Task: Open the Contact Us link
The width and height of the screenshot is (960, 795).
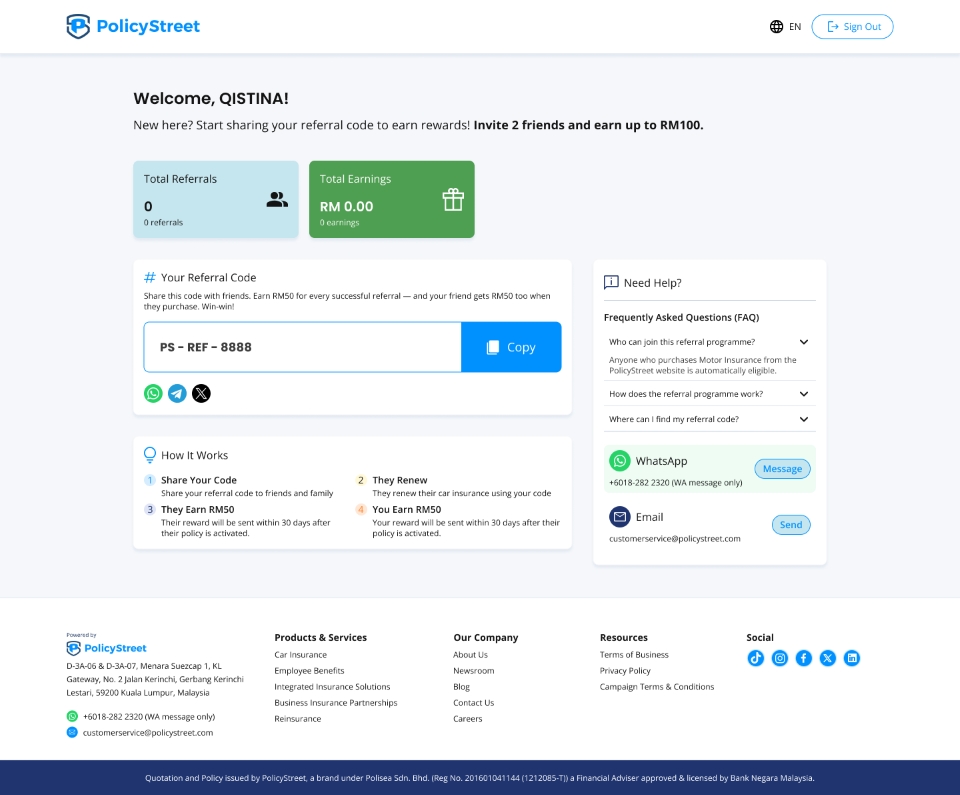Action: 473,703
